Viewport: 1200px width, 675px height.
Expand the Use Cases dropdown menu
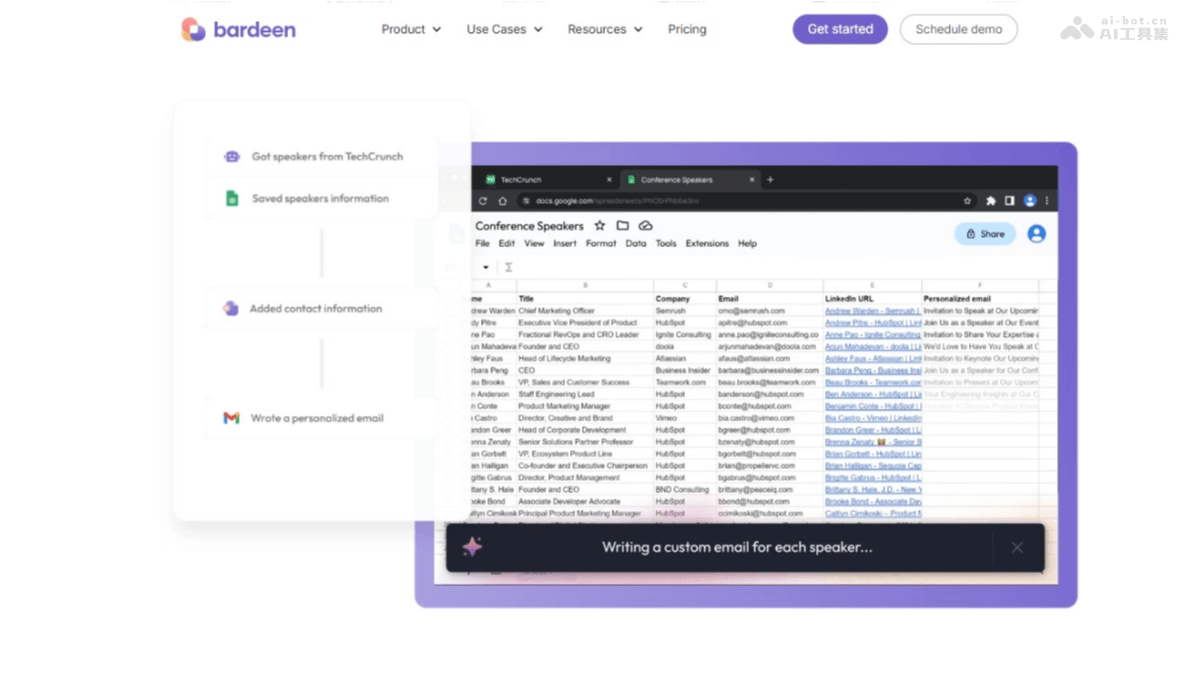(504, 29)
